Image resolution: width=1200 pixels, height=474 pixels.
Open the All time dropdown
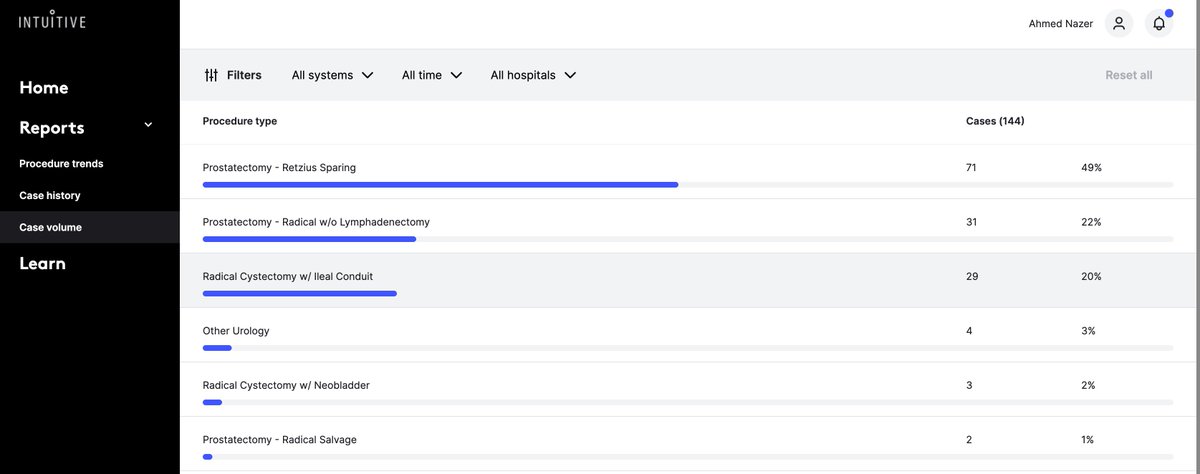[x=432, y=75]
